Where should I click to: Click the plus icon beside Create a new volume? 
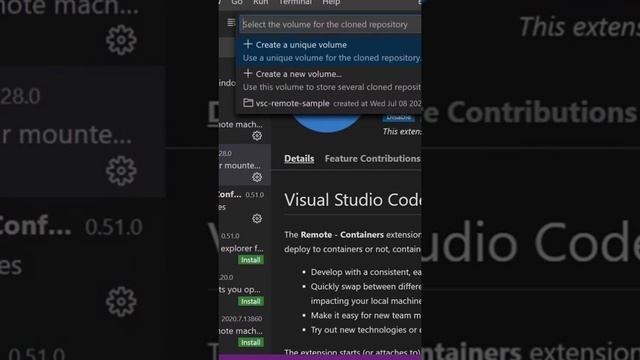click(x=248, y=73)
